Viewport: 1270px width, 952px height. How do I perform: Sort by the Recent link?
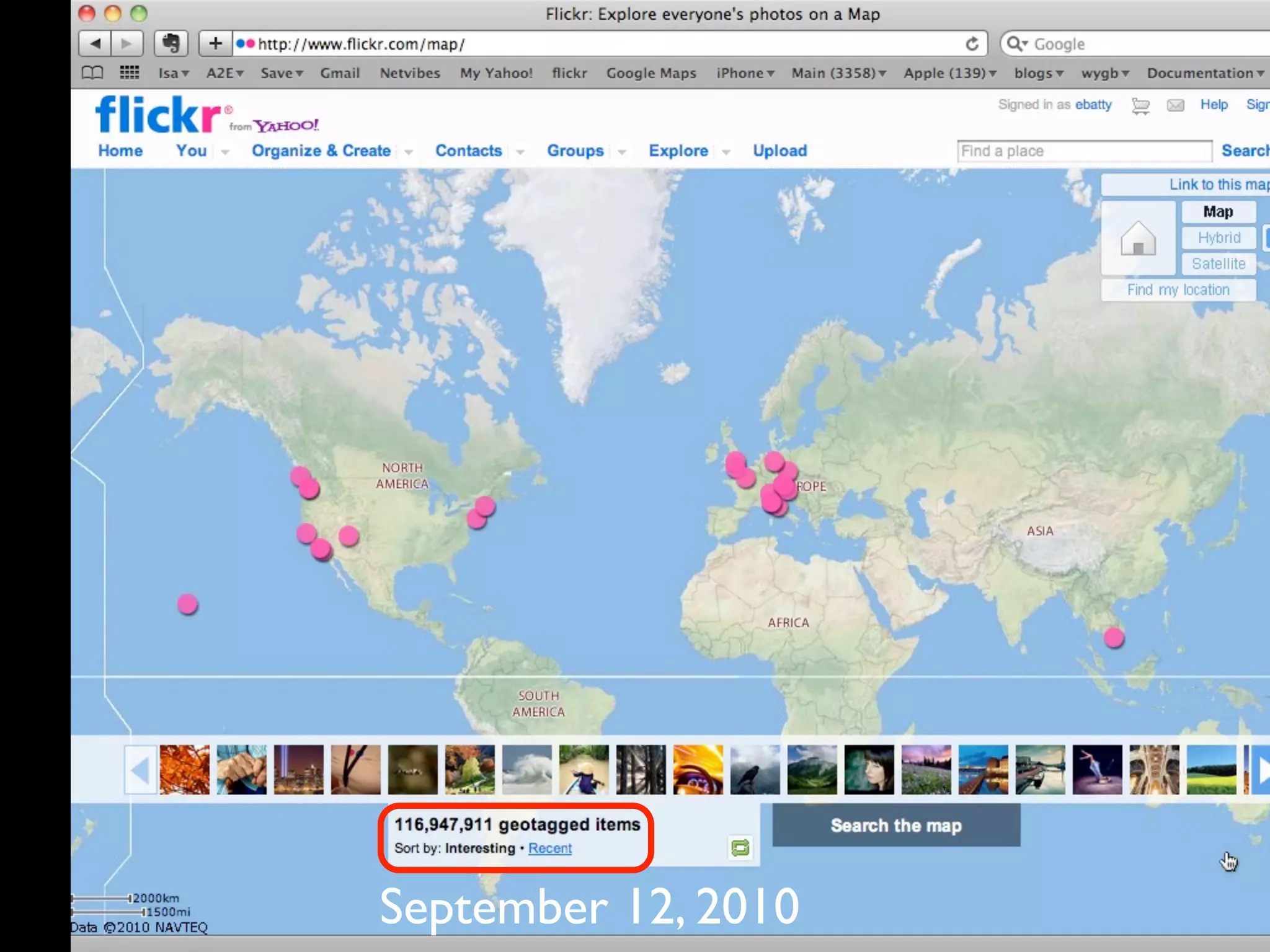pos(550,848)
